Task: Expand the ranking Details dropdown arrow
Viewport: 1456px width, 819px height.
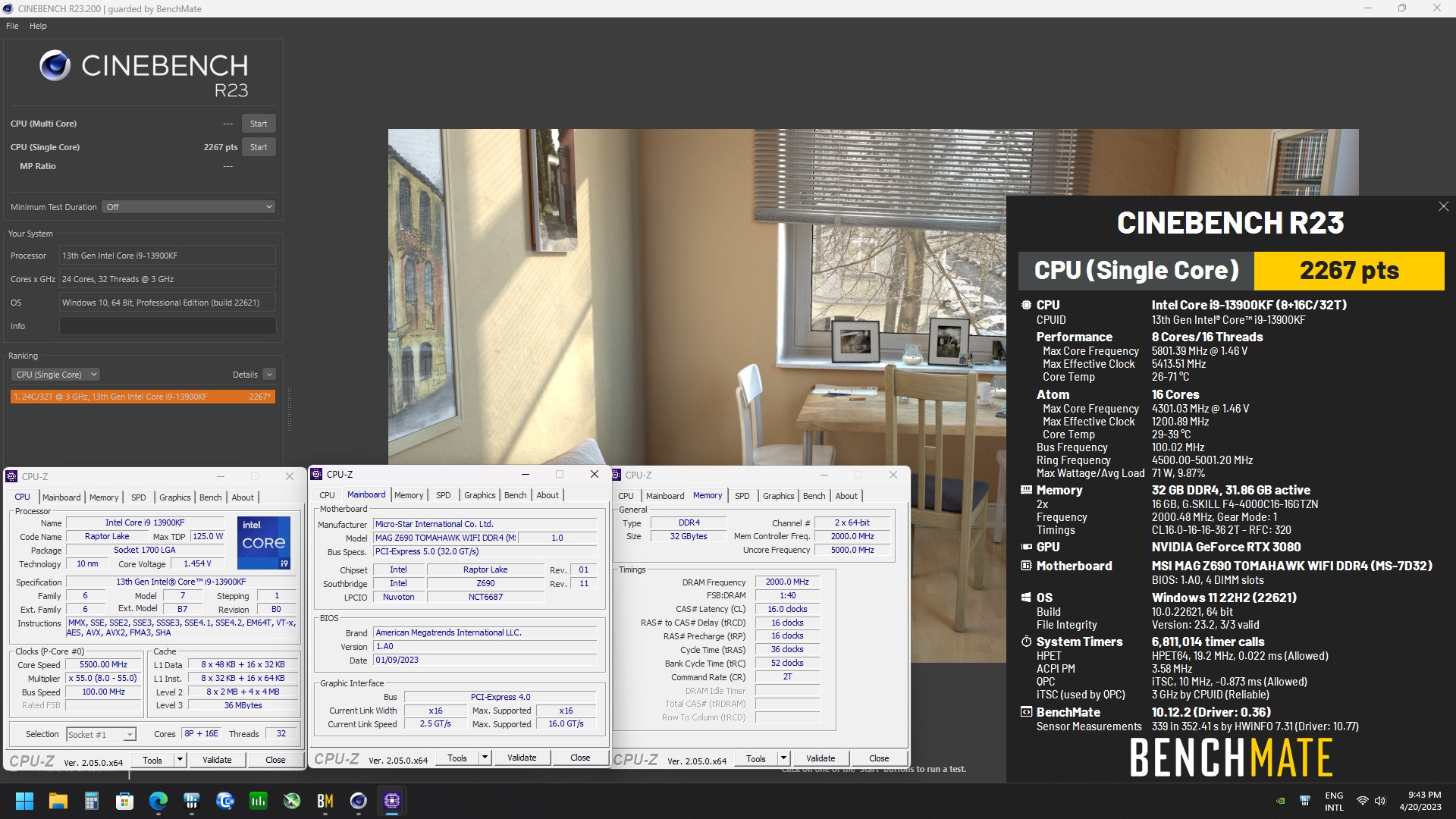Action: (269, 375)
